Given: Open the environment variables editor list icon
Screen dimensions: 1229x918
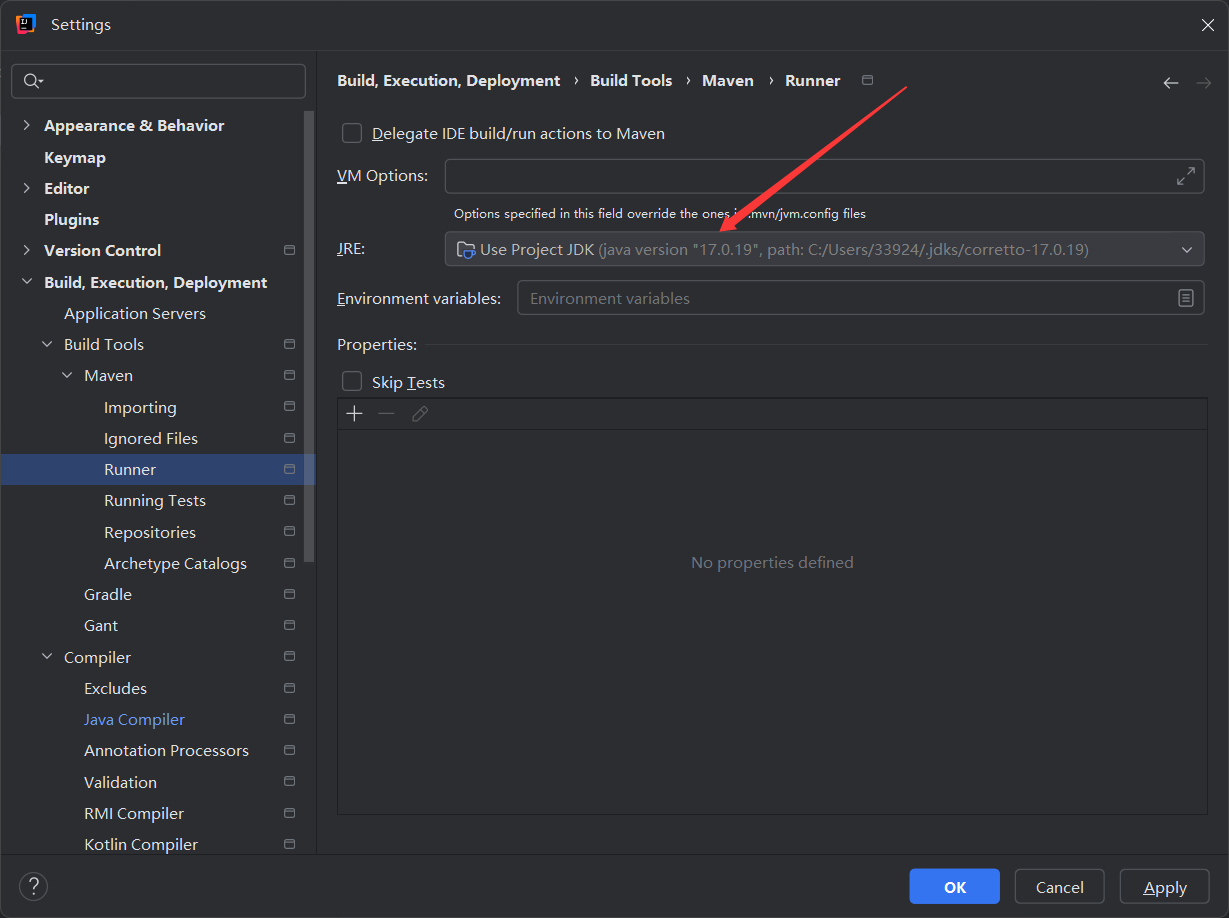Looking at the screenshot, I should 1185,298.
